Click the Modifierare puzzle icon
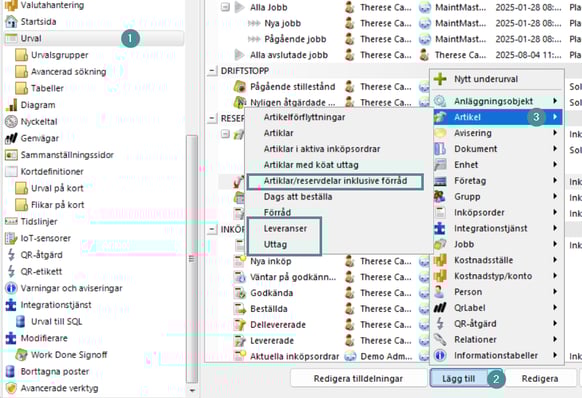Viewport: 582px width, 398px height. pyautogui.click(x=11, y=338)
